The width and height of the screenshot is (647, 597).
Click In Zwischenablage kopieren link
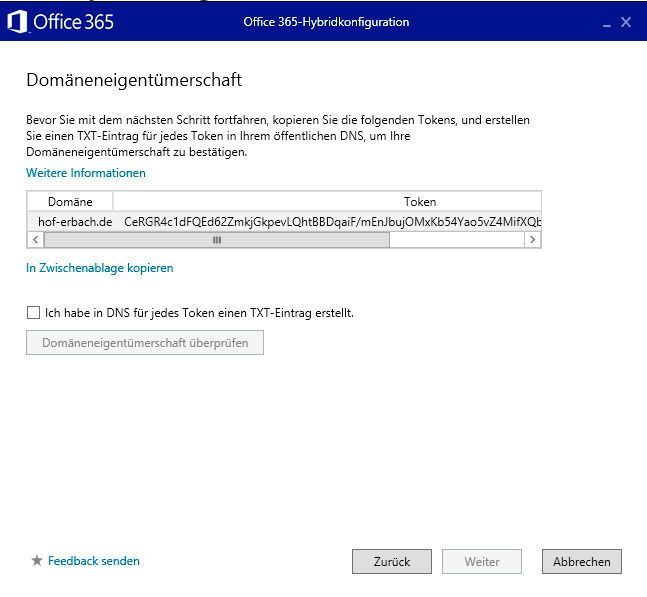(100, 268)
